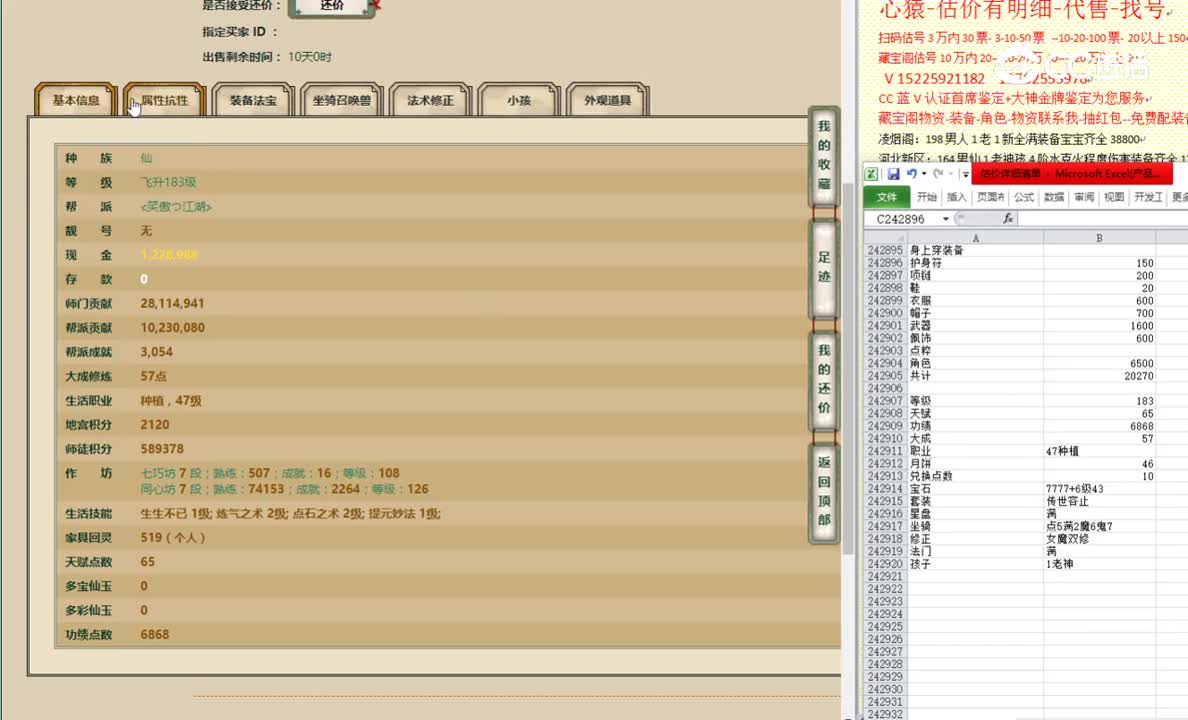The height and width of the screenshot is (720, 1188).
Task: Open the 坐骑召唤兽 tab
Action: (x=342, y=100)
